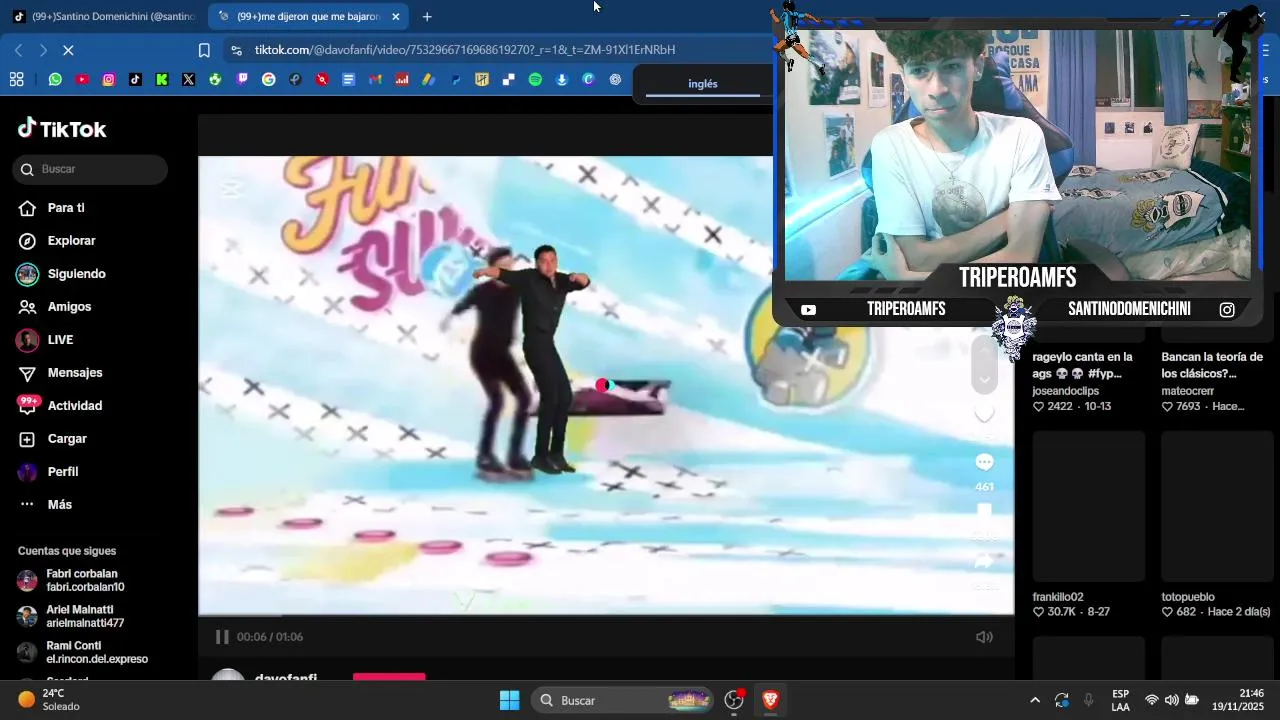The height and width of the screenshot is (720, 1280).
Task: Click the address bar URL
Action: click(464, 50)
